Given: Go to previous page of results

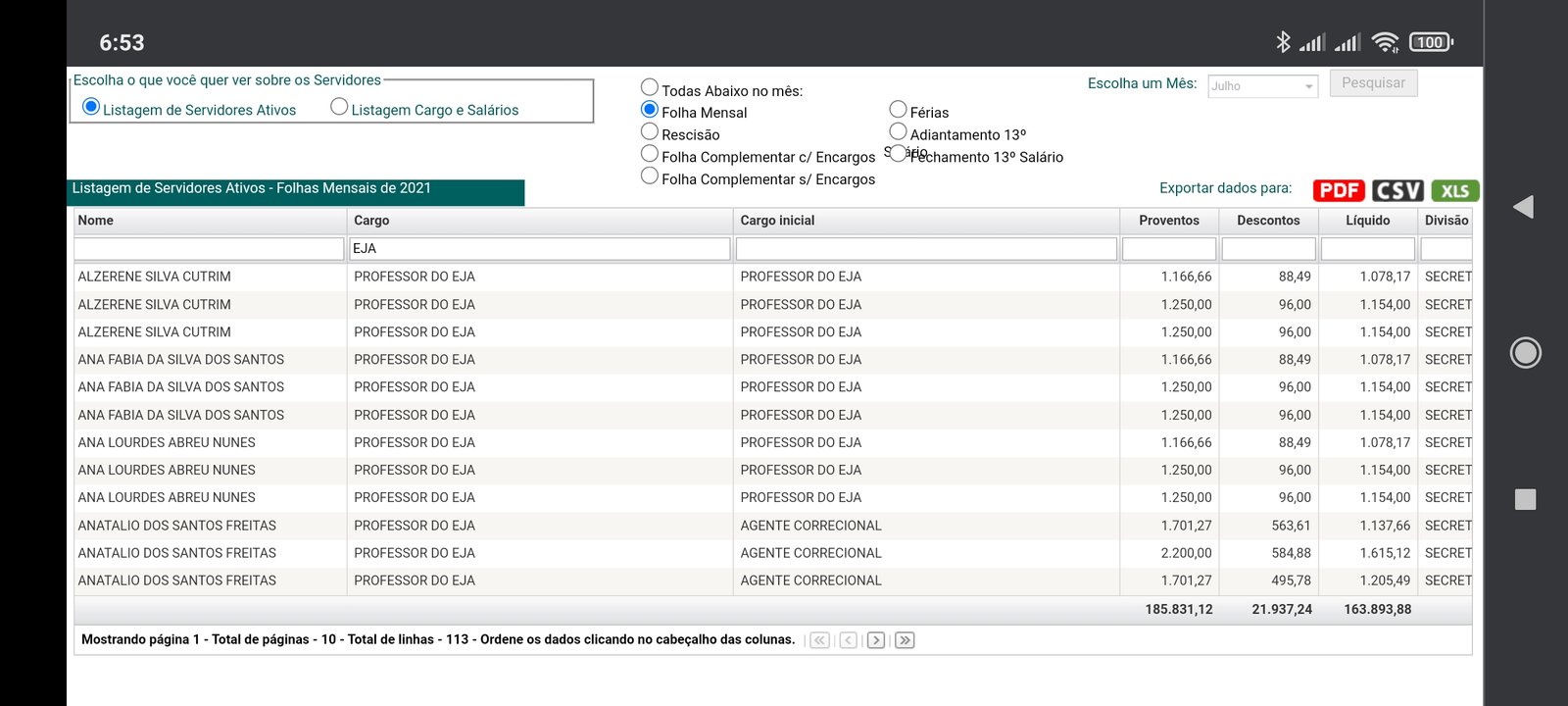Looking at the screenshot, I should [x=849, y=640].
